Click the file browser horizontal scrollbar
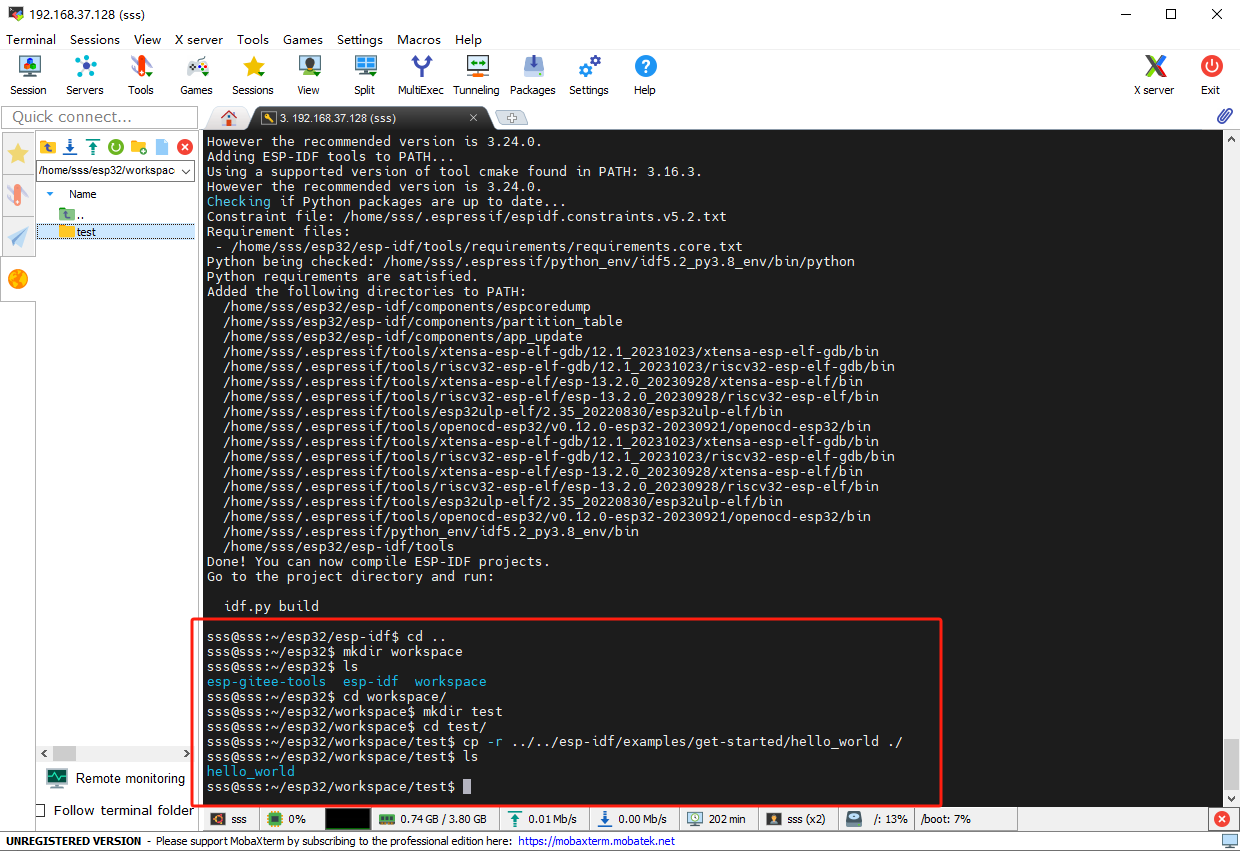1240x851 pixels. (x=116, y=753)
